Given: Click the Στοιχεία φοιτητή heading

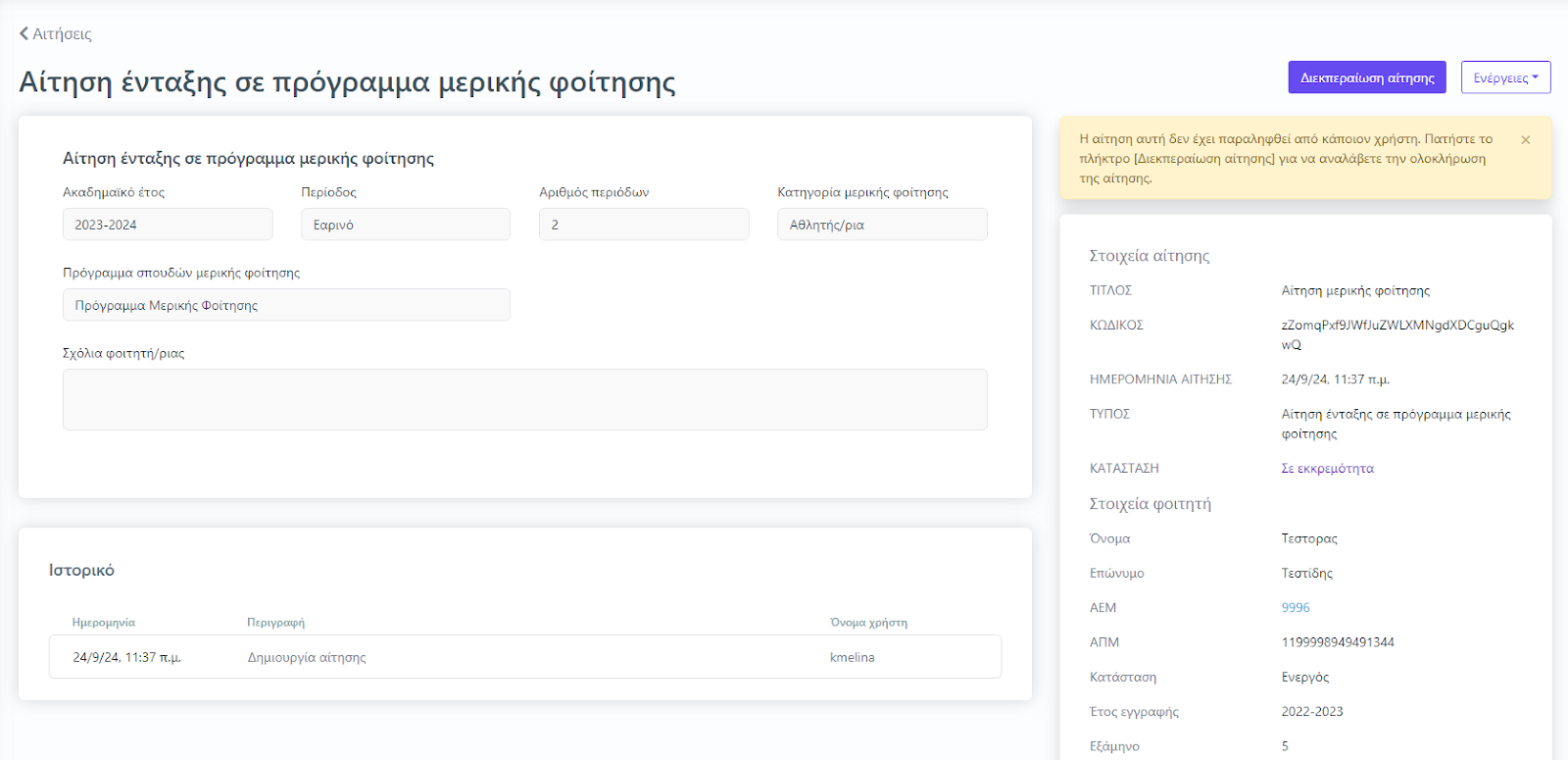Looking at the screenshot, I should point(1151,504).
